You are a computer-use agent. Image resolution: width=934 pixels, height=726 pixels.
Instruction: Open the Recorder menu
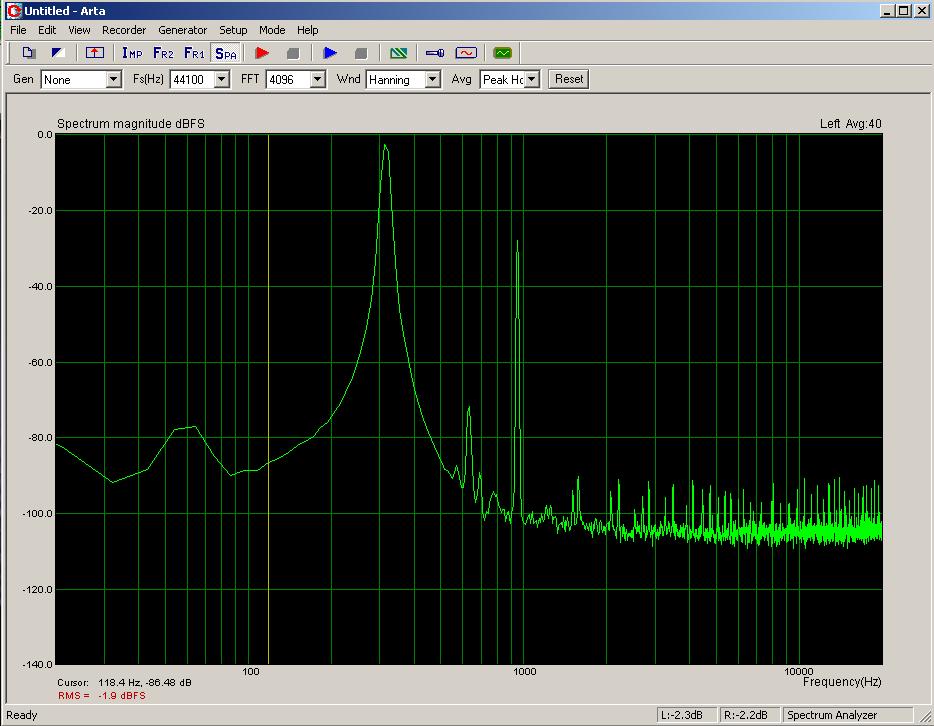pyautogui.click(x=124, y=30)
